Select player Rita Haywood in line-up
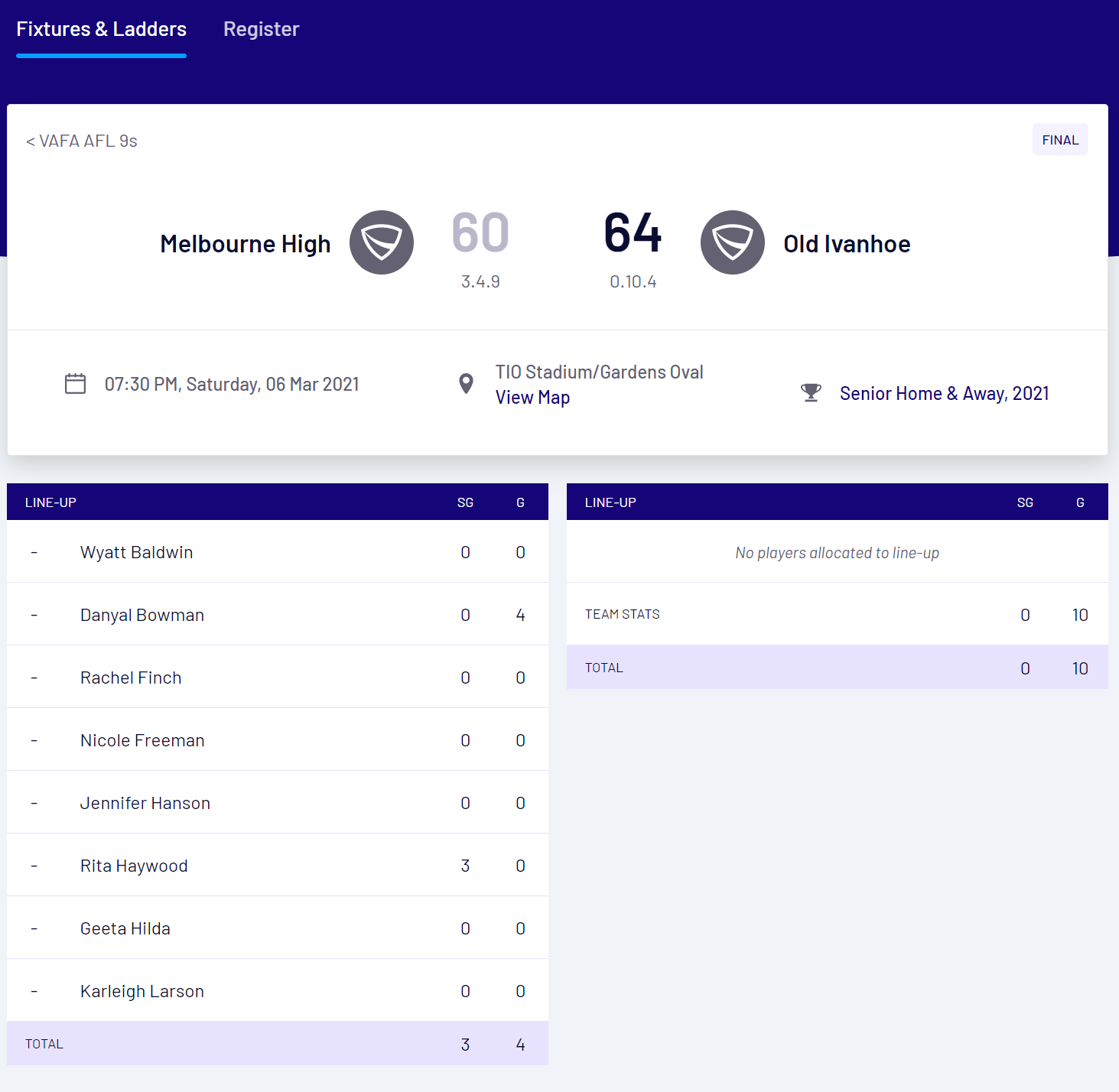This screenshot has width=1119, height=1092. pyautogui.click(x=134, y=866)
